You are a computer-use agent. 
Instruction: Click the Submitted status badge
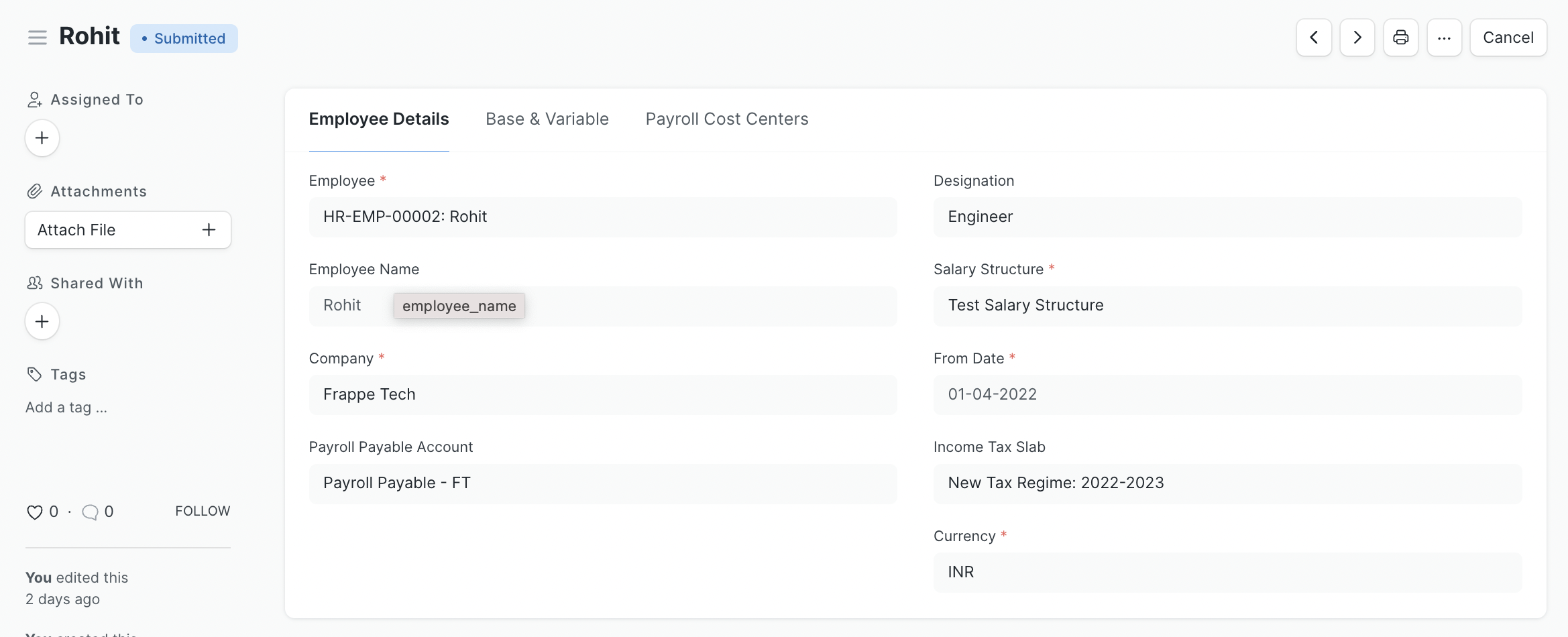(184, 38)
